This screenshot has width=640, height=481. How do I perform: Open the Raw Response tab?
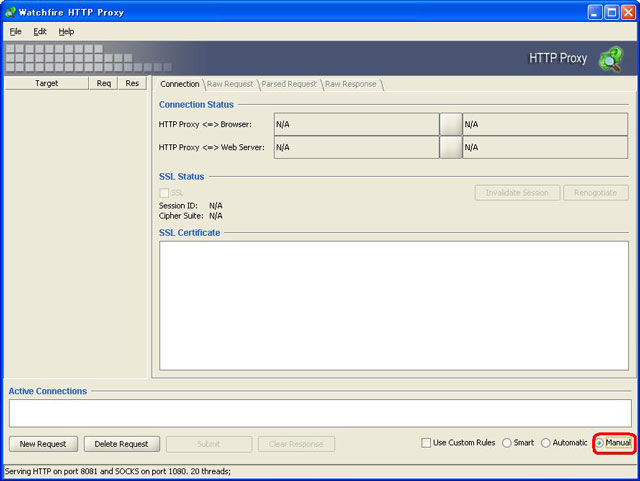coord(351,84)
